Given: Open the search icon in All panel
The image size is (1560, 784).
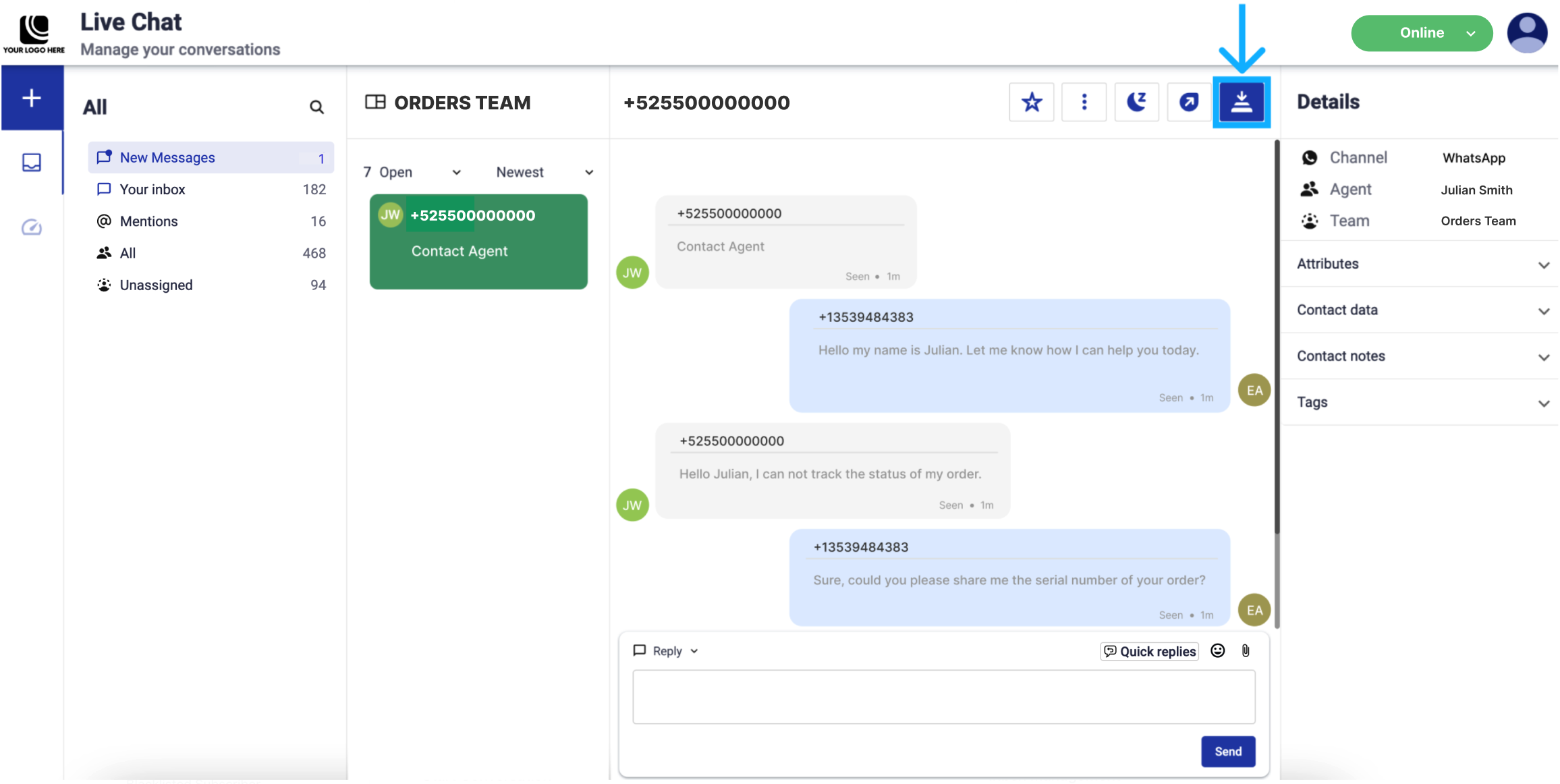Looking at the screenshot, I should tap(316, 107).
